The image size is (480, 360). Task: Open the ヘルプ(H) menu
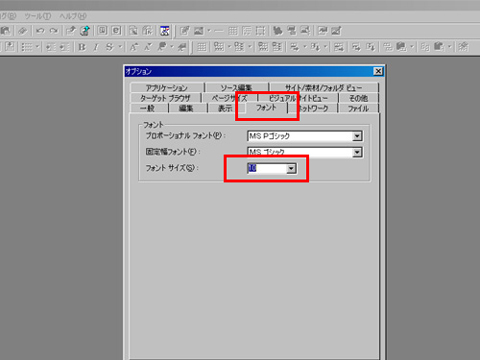pyautogui.click(x=73, y=16)
